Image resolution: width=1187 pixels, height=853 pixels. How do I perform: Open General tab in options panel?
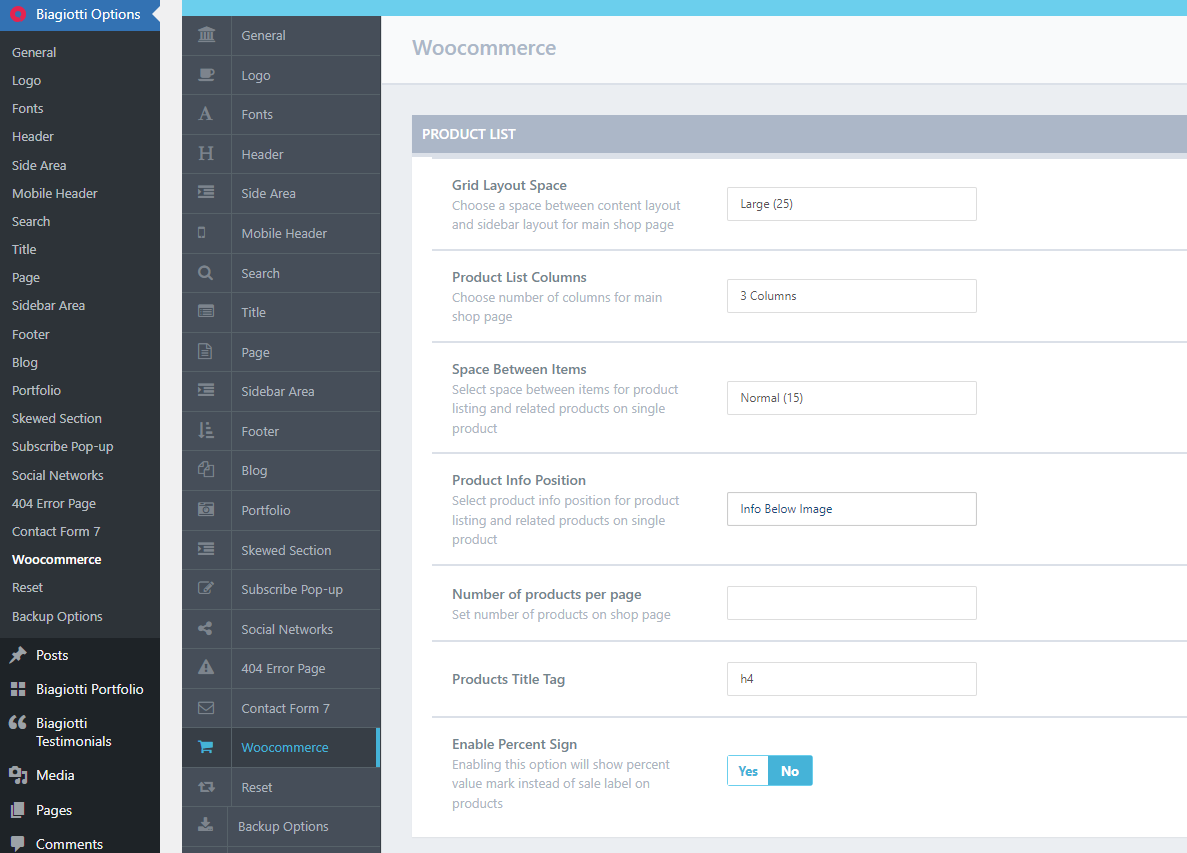(282, 36)
